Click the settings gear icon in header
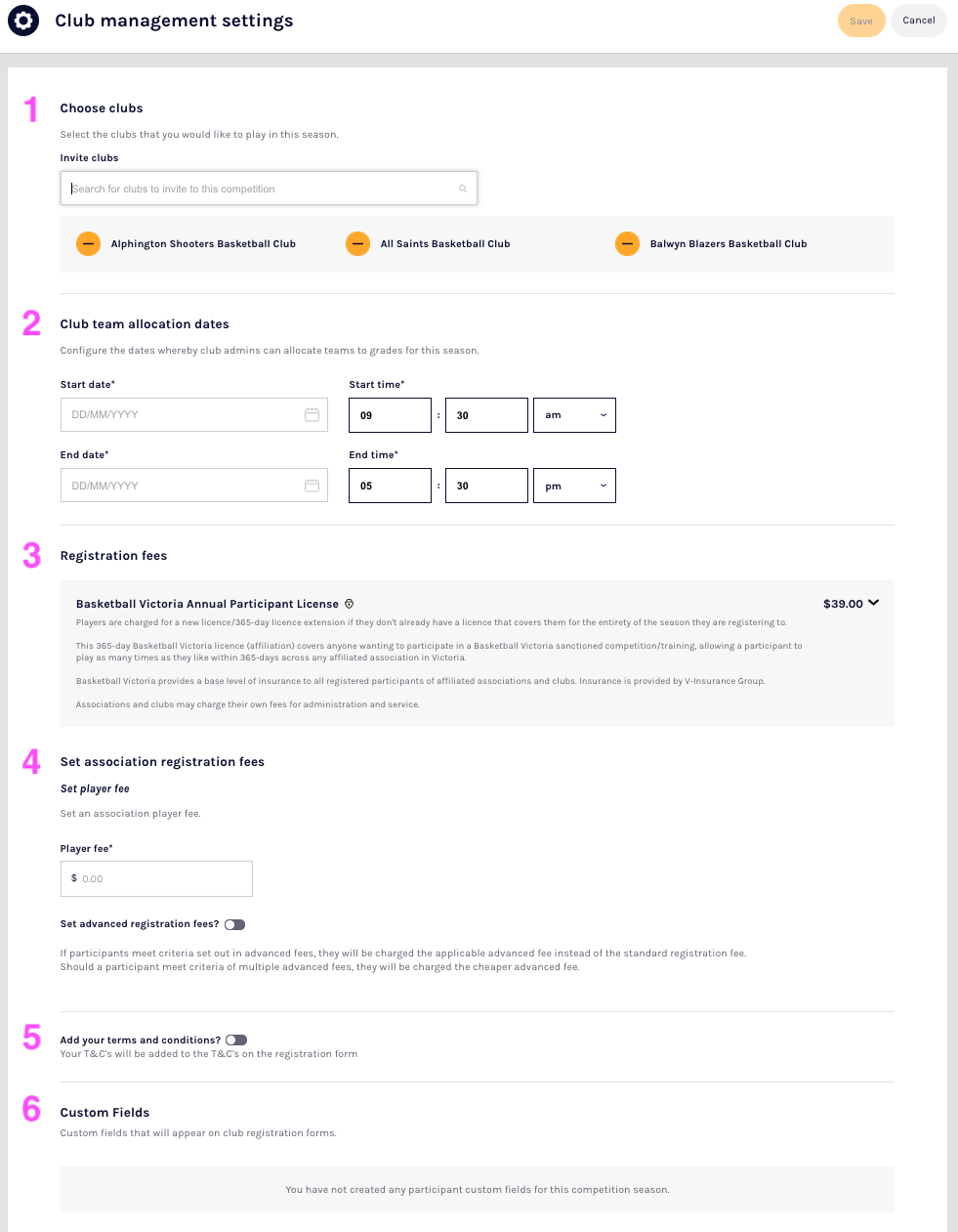 coord(23,21)
